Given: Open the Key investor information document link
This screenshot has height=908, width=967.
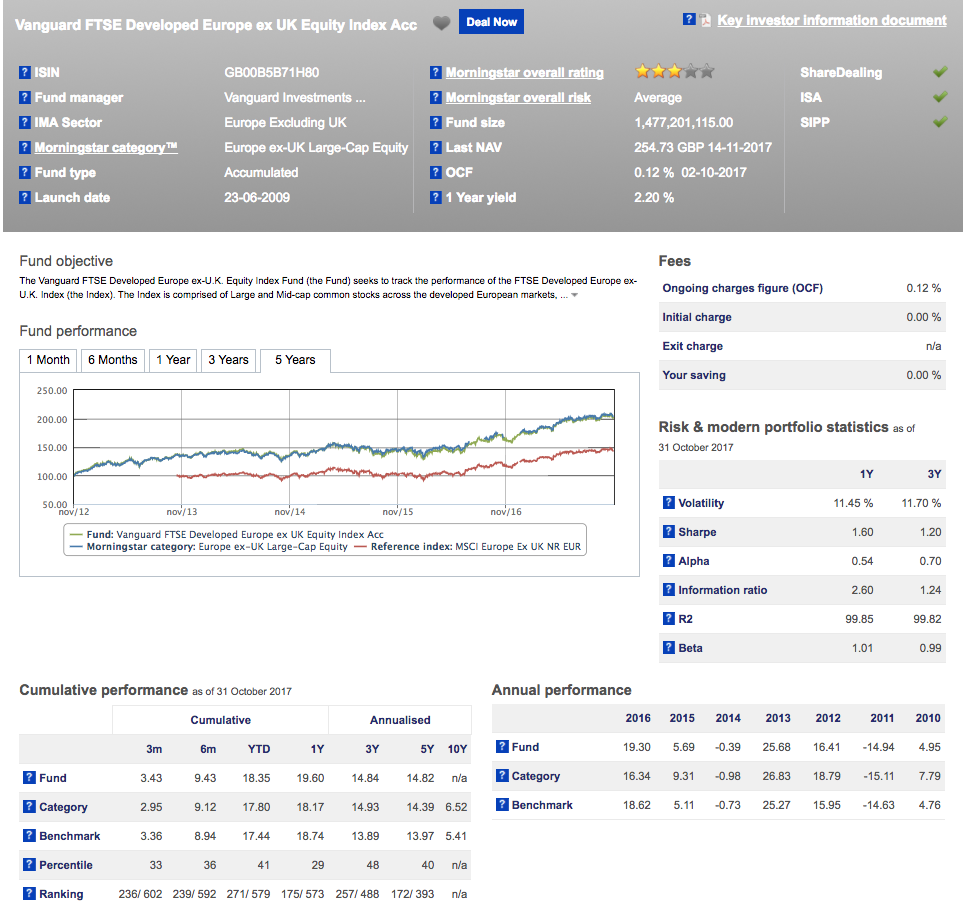Looking at the screenshot, I should (831, 20).
